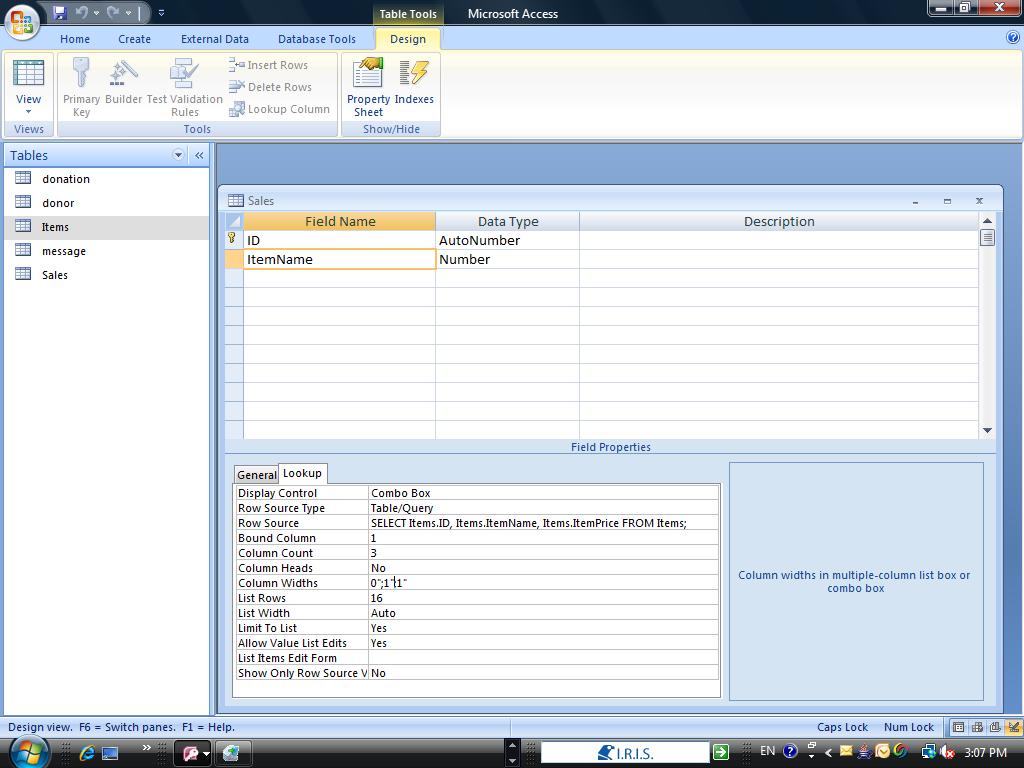Click the AutoNumber data type cell

pos(507,240)
